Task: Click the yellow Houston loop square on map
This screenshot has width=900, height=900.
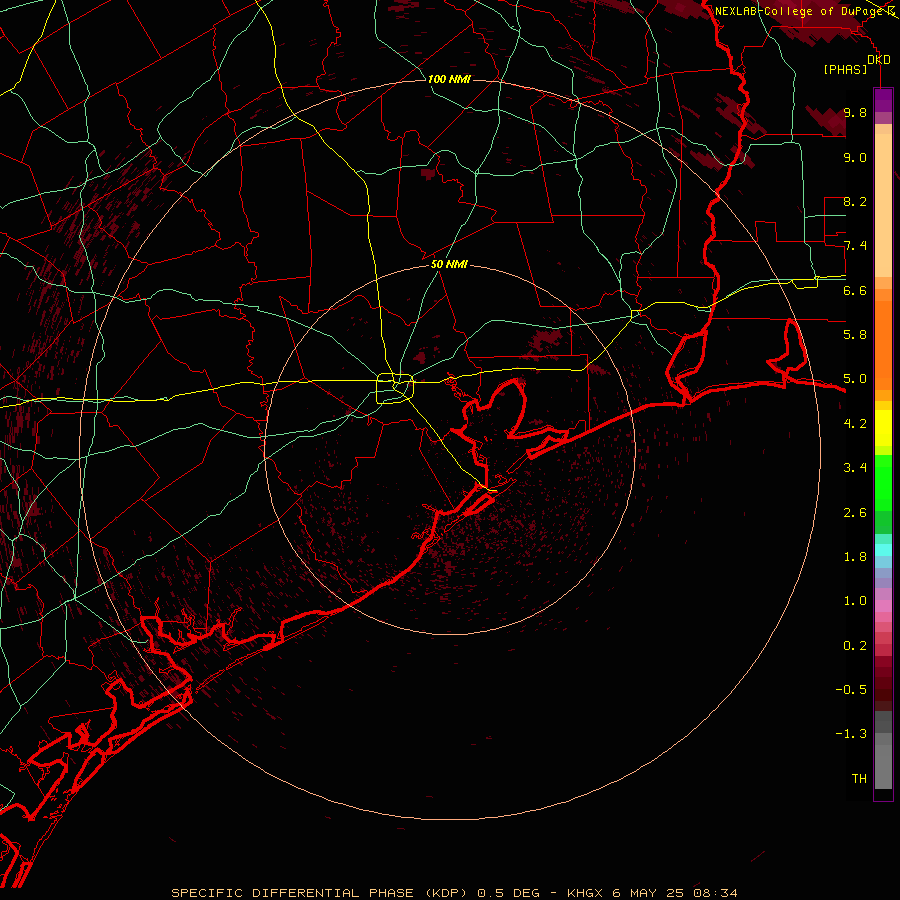Action: pos(395,388)
